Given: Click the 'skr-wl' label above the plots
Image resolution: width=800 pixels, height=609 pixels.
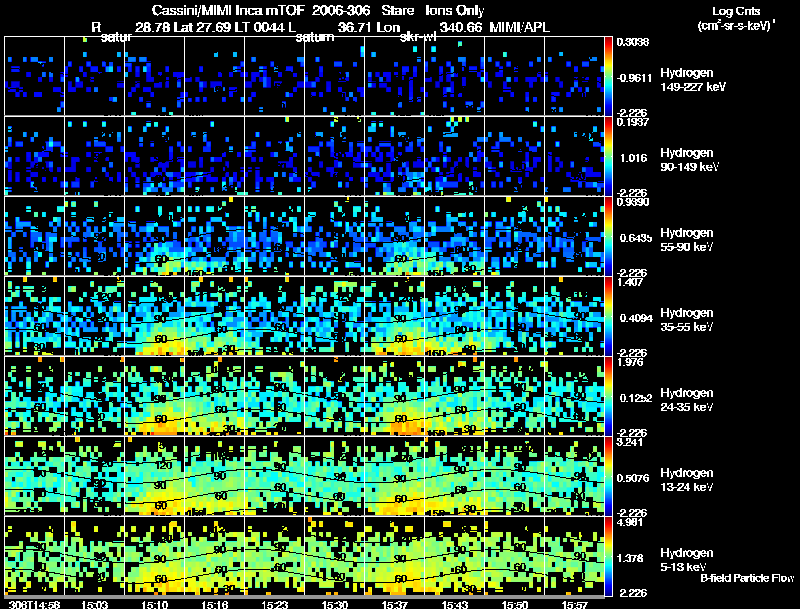Looking at the screenshot, I should tap(418, 37).
